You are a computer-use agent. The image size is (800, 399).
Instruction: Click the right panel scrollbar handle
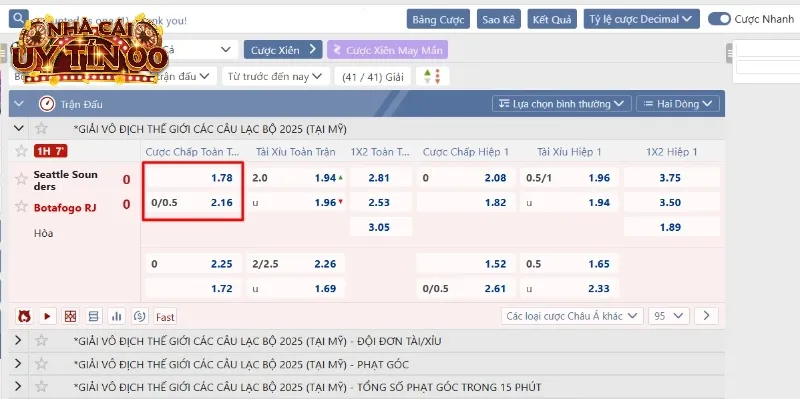[x=729, y=53]
